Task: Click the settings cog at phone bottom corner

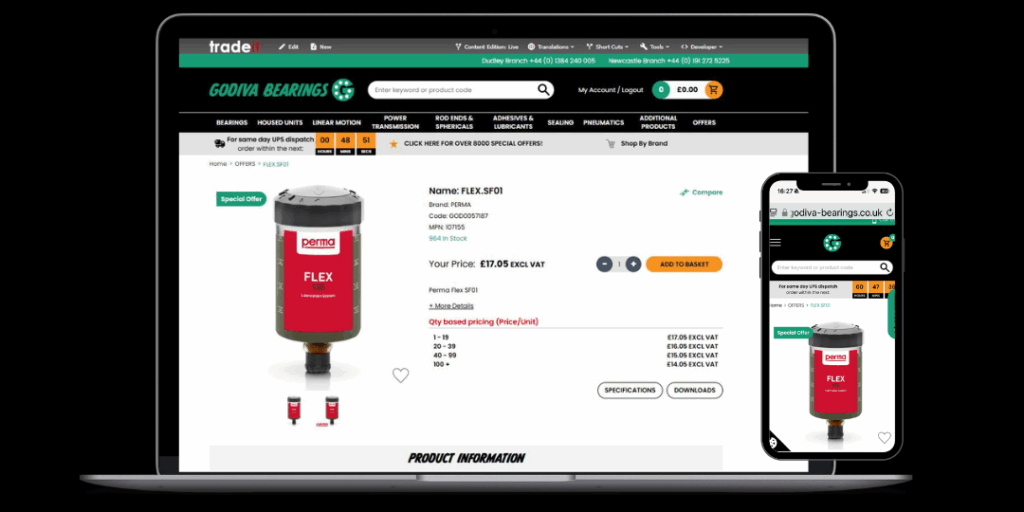Action: pos(775,442)
